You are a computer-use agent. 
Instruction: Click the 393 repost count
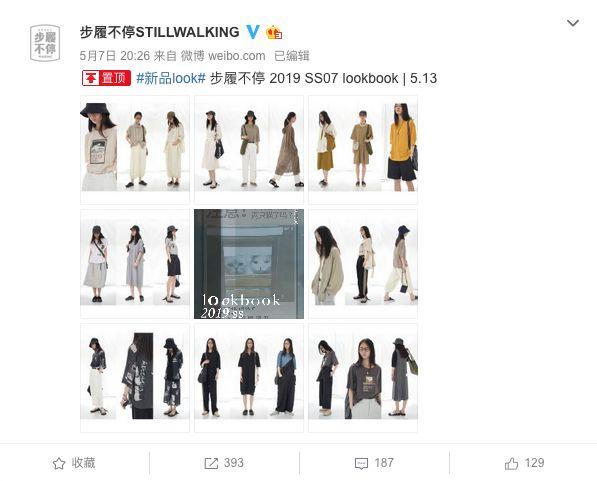click(x=233, y=463)
